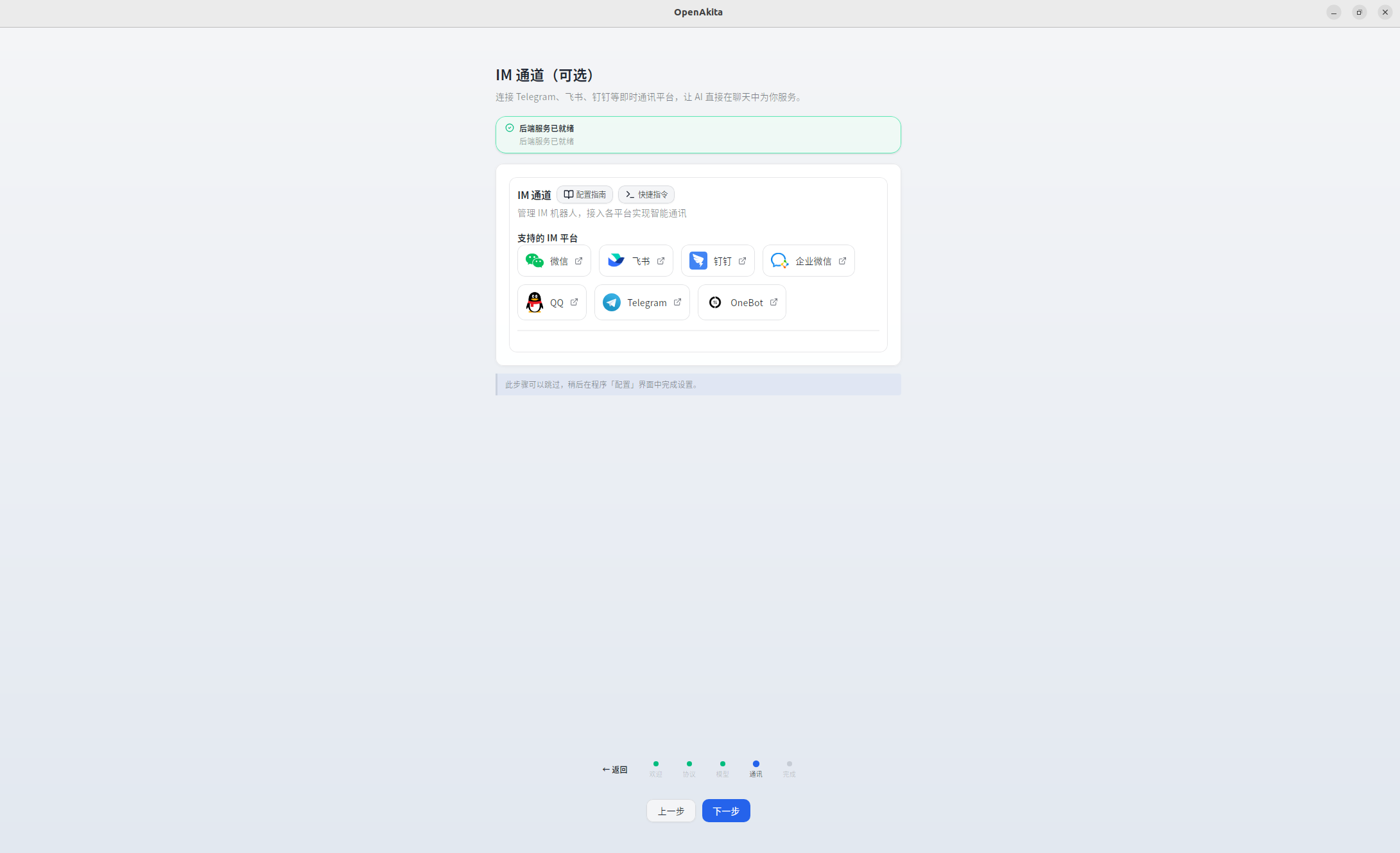The height and width of the screenshot is (853, 1400).
Task: Jump to the 协议 step dot
Action: (x=689, y=764)
